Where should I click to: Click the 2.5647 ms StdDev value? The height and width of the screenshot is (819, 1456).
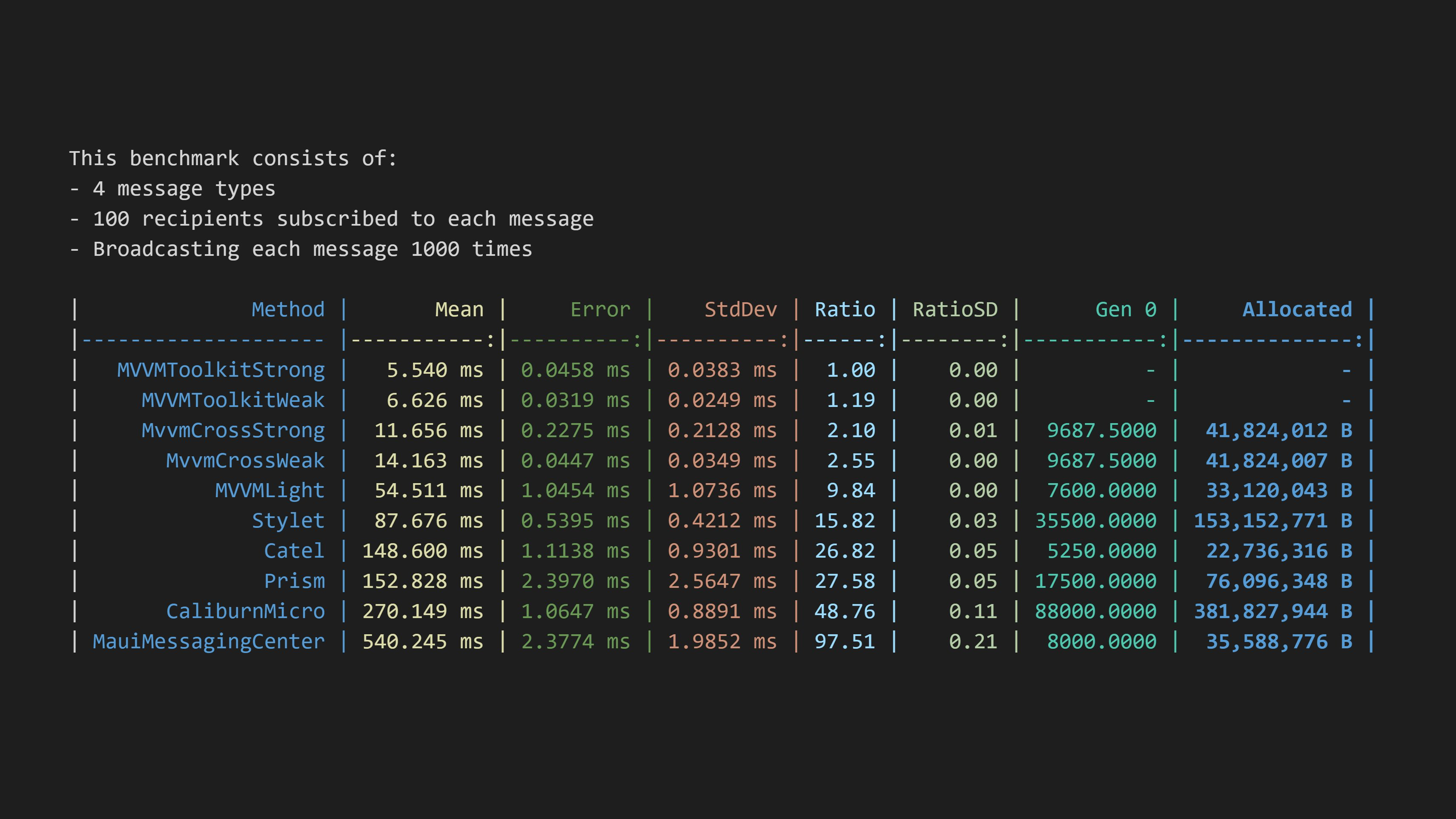coord(722,581)
